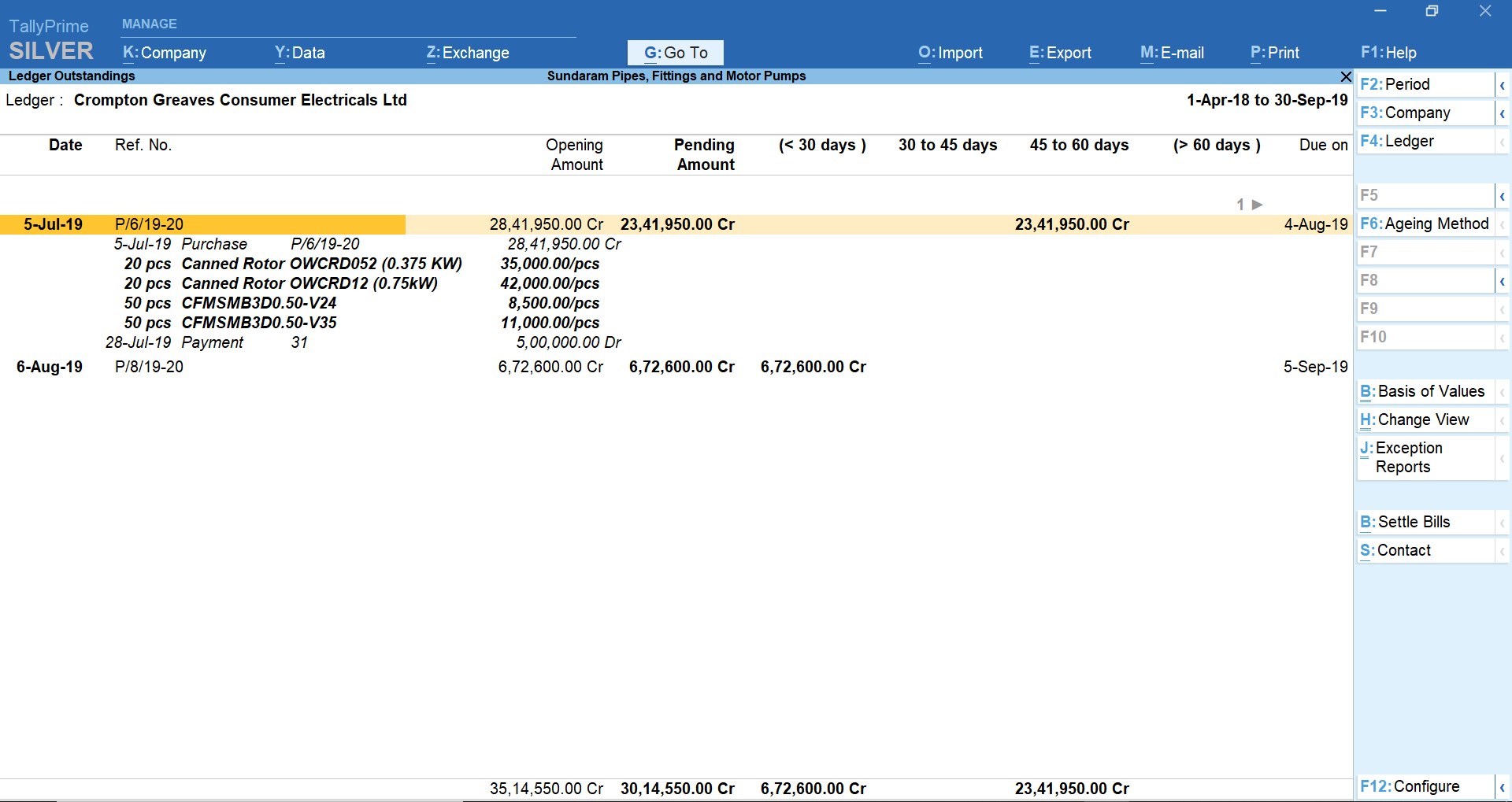The height and width of the screenshot is (802, 1512).
Task: Click the 30 to 45 days column header
Action: coord(947,145)
